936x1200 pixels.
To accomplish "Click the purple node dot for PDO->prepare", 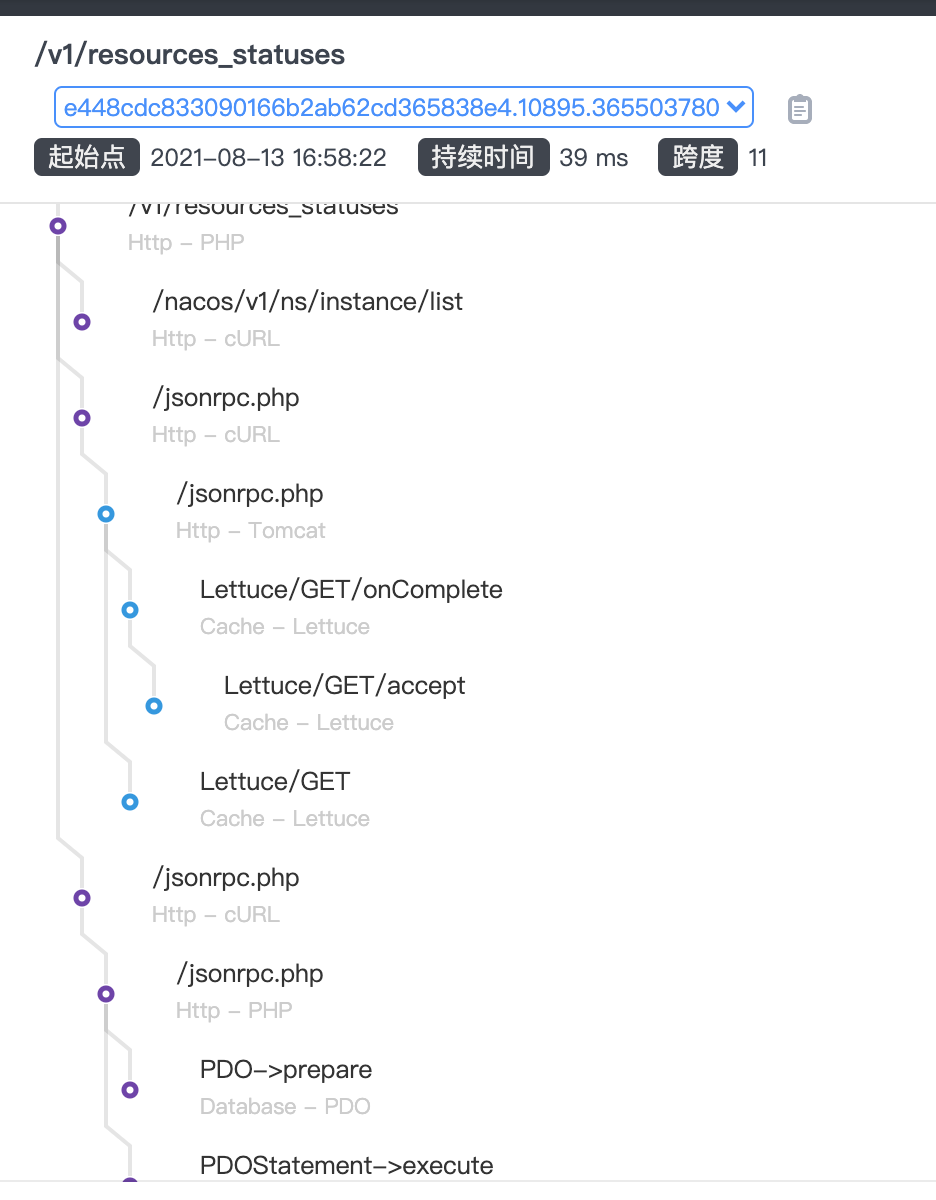I will pos(130,1089).
